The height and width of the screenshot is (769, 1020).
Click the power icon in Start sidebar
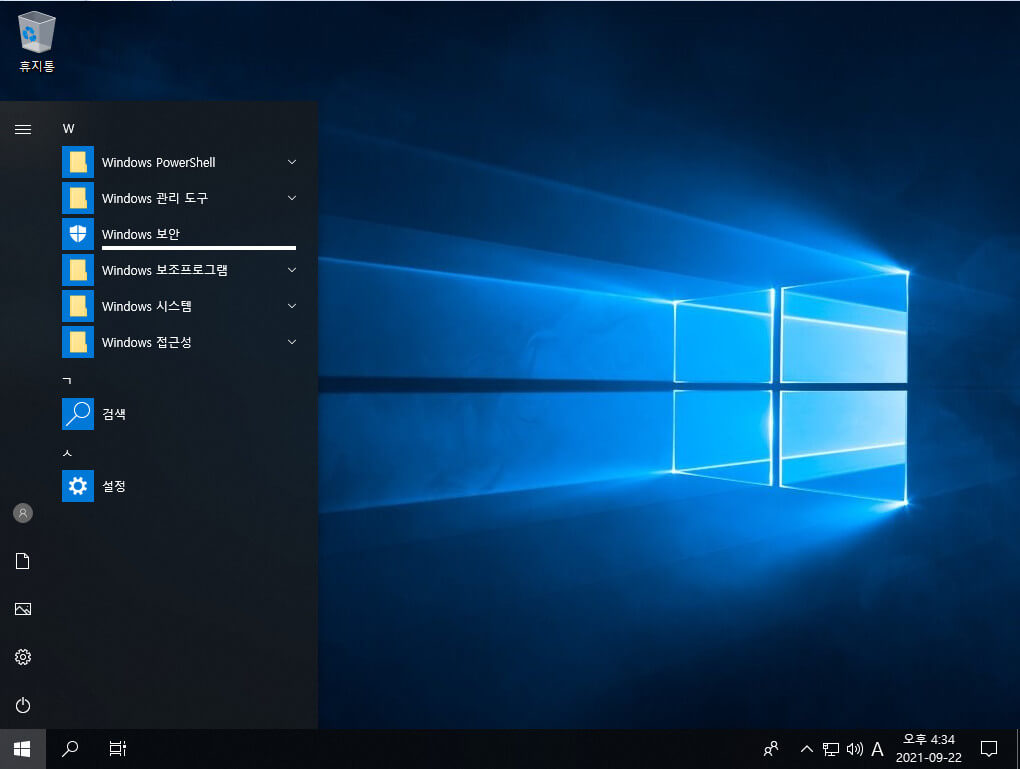click(23, 705)
